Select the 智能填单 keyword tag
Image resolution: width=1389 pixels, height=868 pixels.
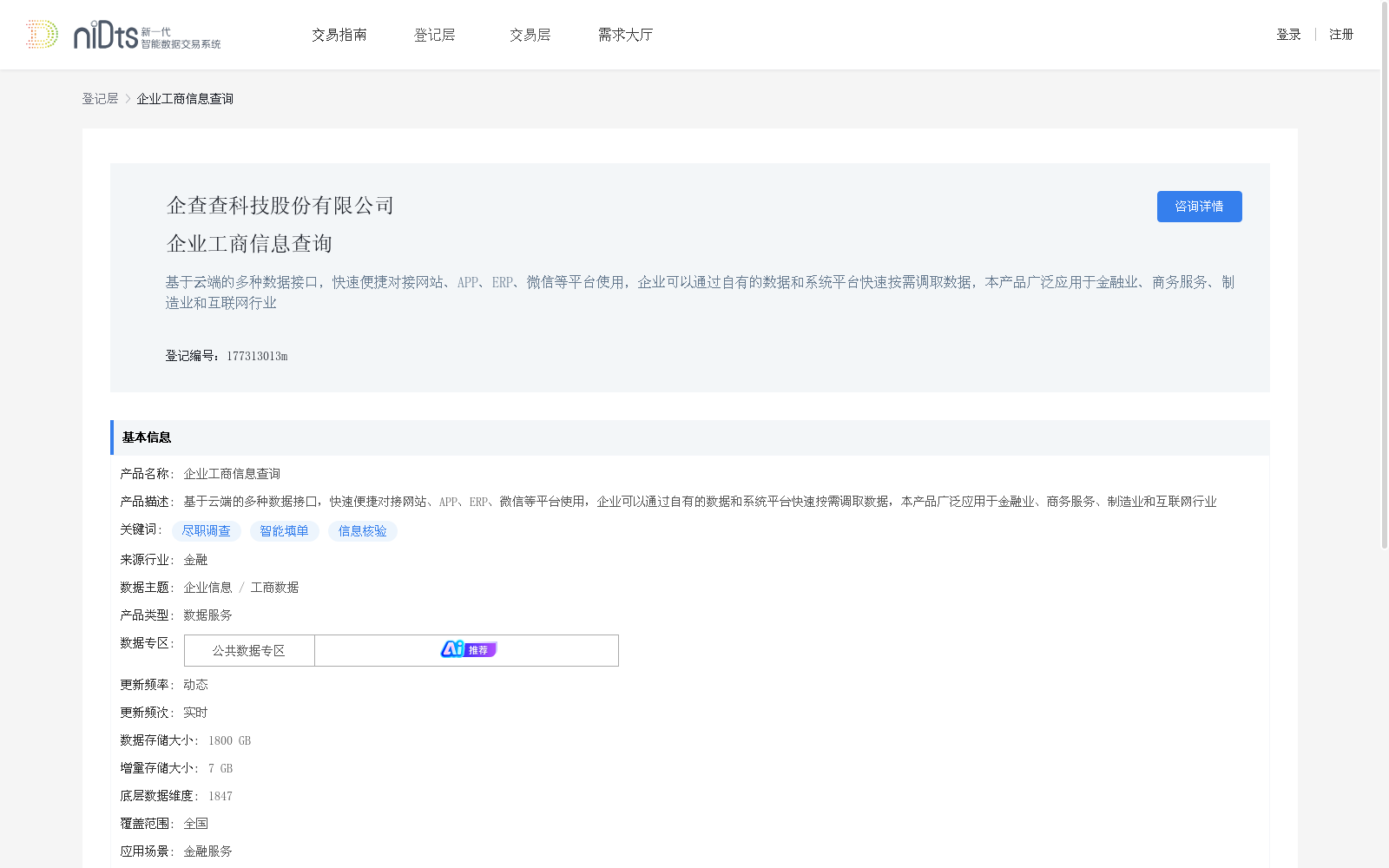click(x=285, y=531)
